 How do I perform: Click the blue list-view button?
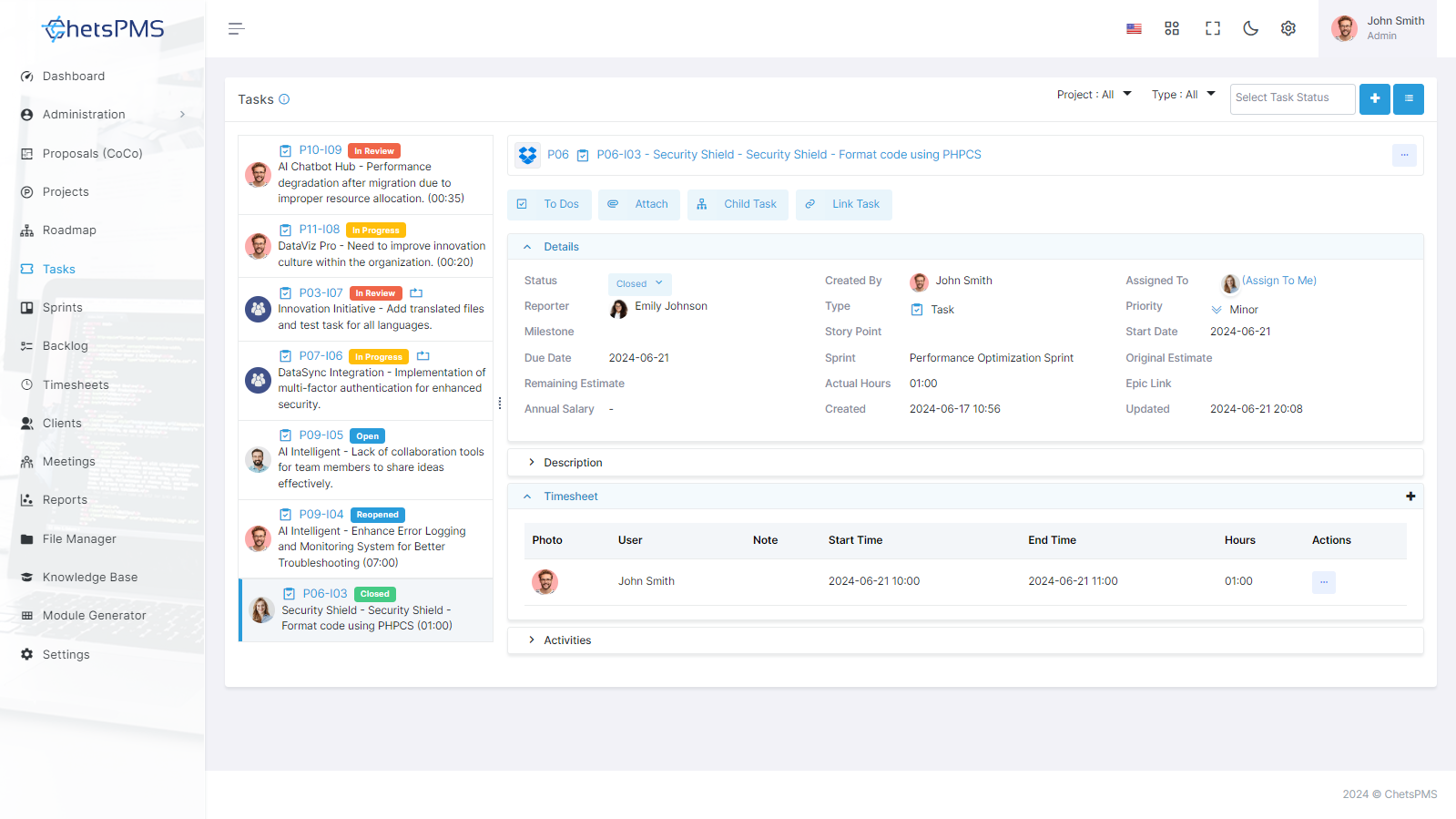coord(1409,98)
